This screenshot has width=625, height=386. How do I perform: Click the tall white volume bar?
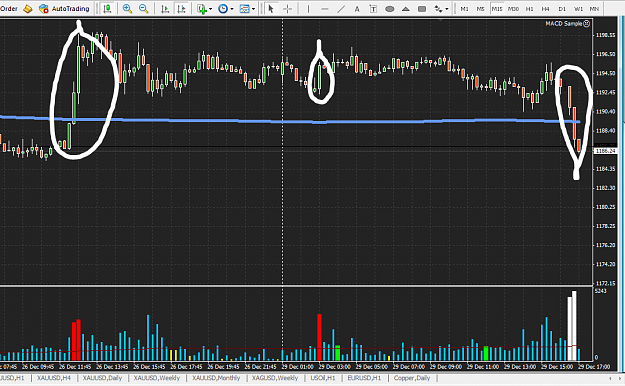click(x=574, y=326)
